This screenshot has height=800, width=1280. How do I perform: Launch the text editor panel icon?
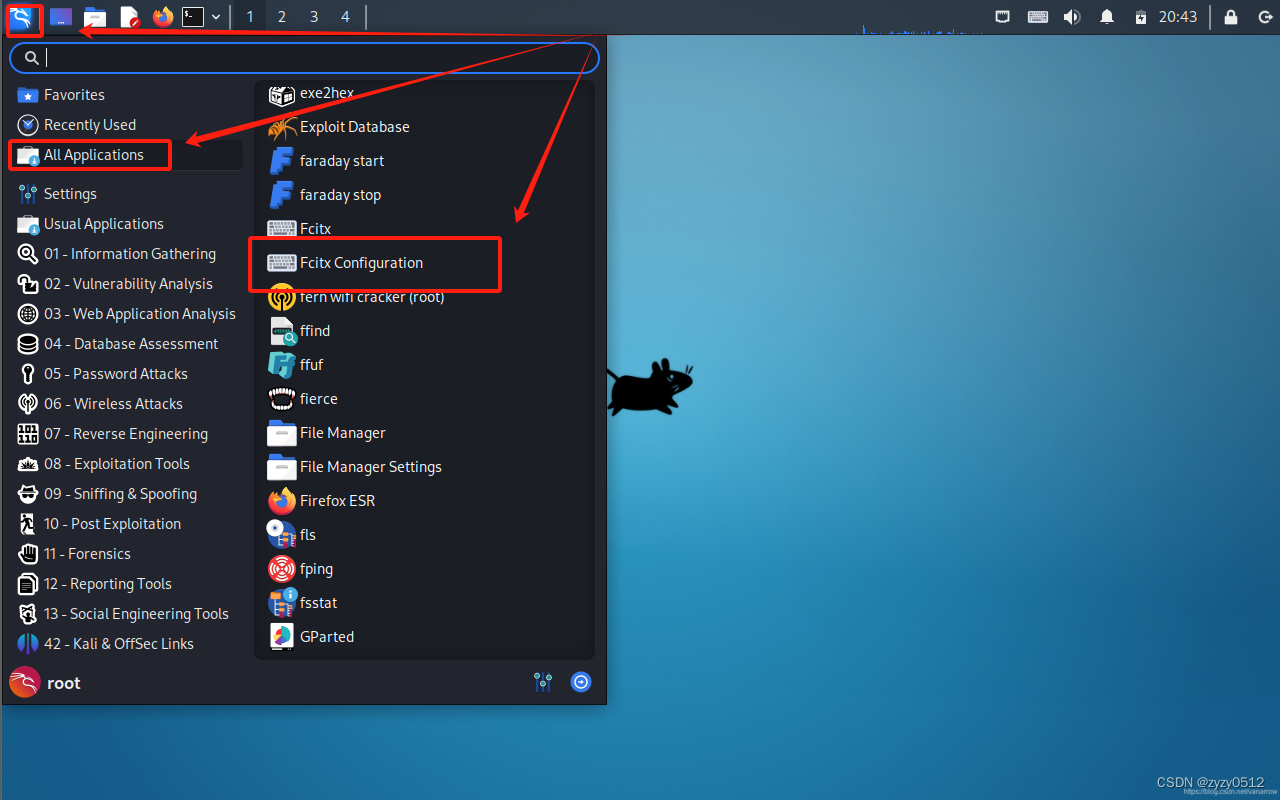click(x=129, y=17)
